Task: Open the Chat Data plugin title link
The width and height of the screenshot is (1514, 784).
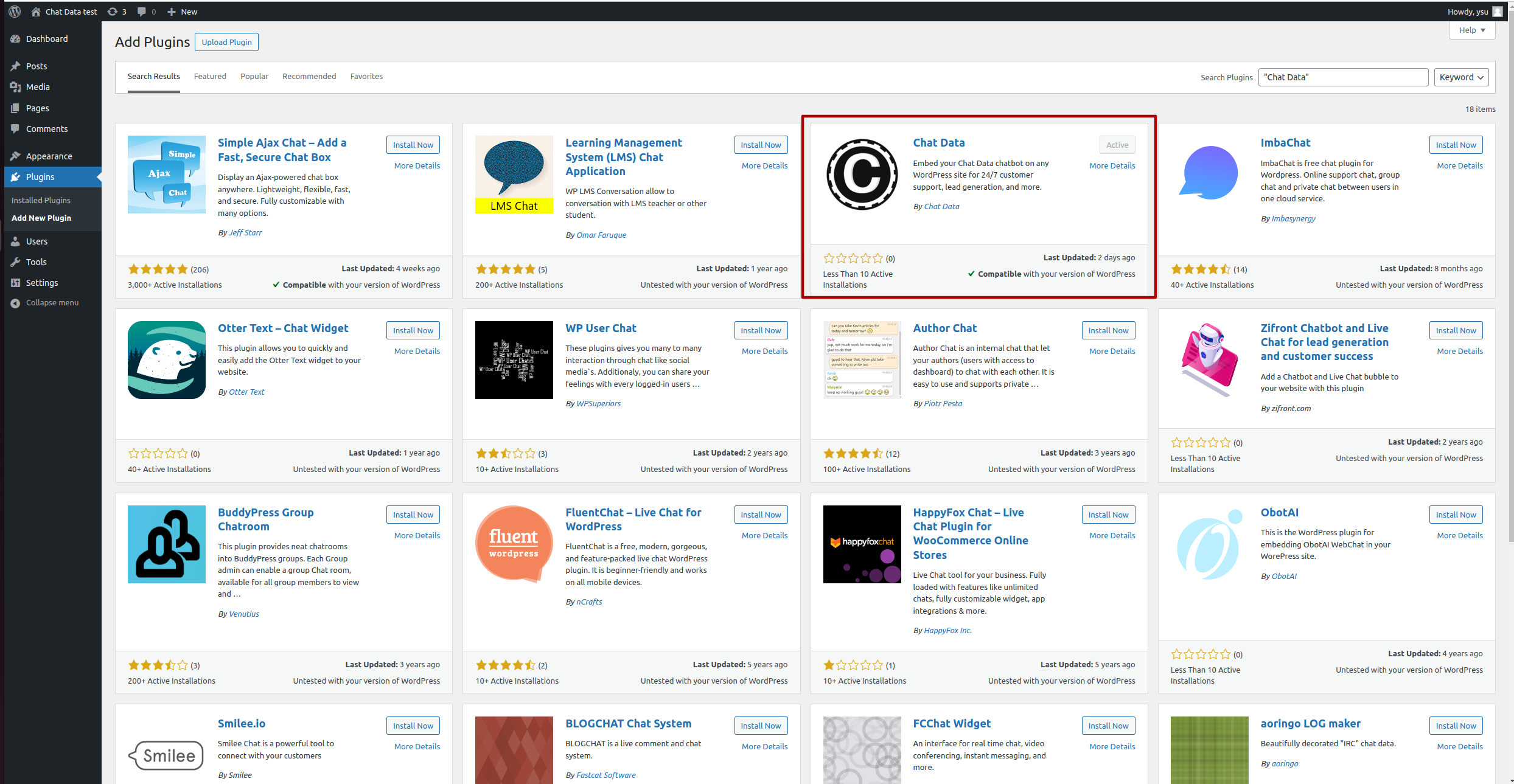Action: [x=938, y=142]
